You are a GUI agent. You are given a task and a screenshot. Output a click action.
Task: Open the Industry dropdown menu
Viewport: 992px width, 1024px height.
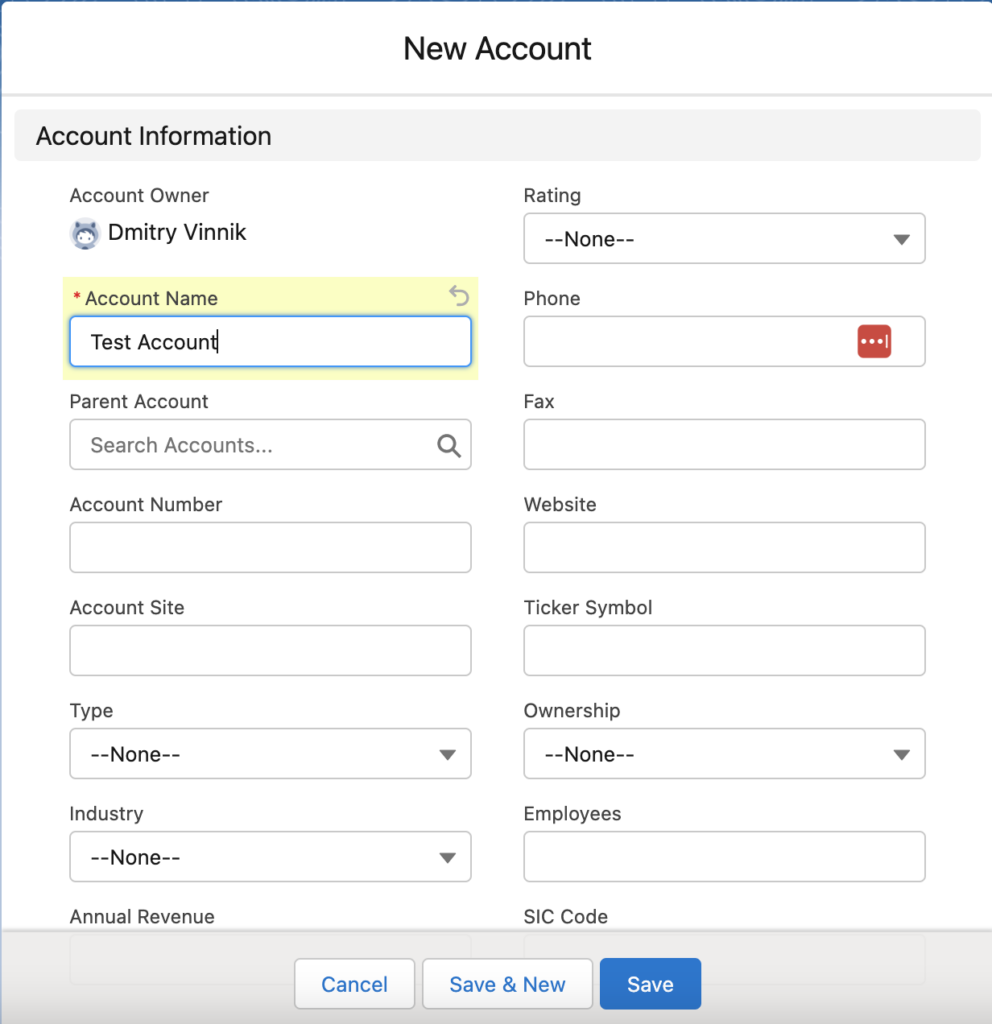(x=270, y=857)
